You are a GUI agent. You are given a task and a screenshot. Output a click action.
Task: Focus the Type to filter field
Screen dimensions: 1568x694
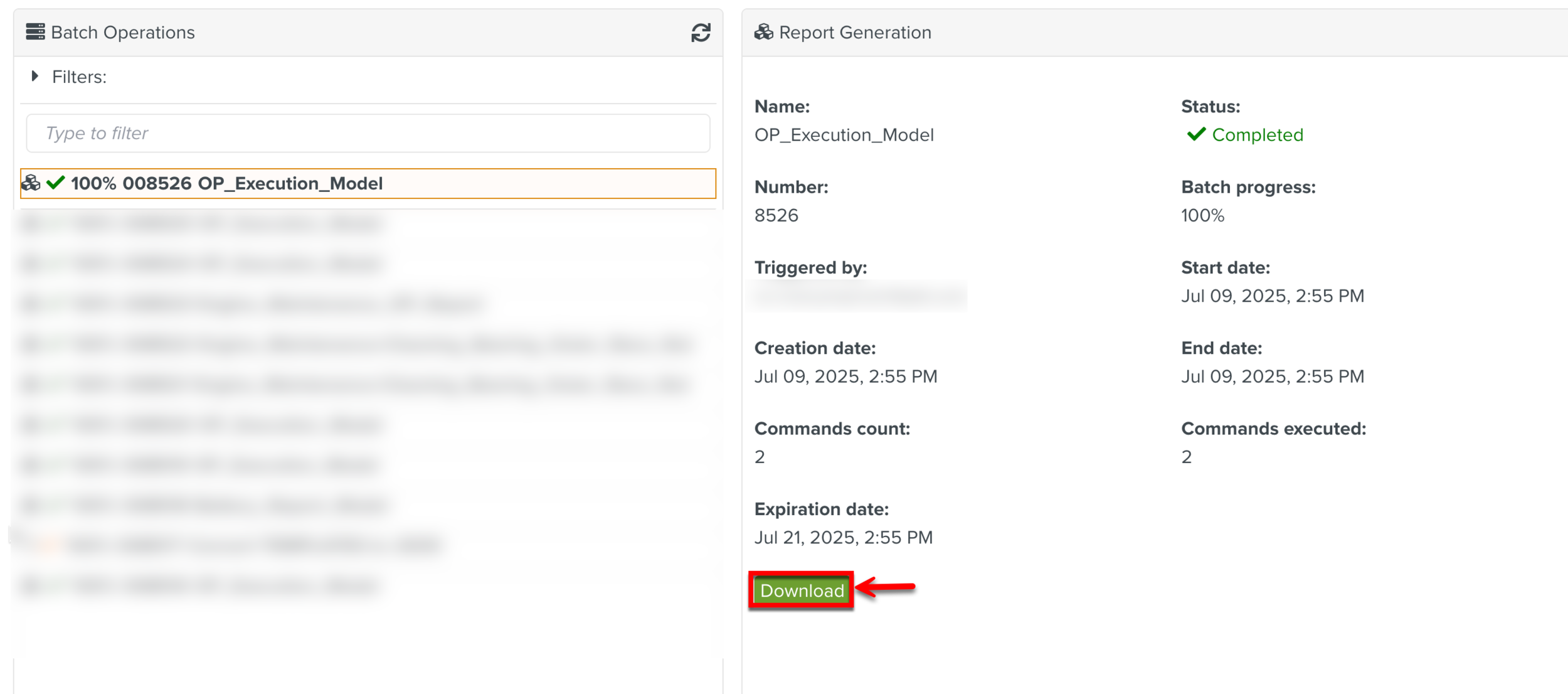tap(368, 133)
